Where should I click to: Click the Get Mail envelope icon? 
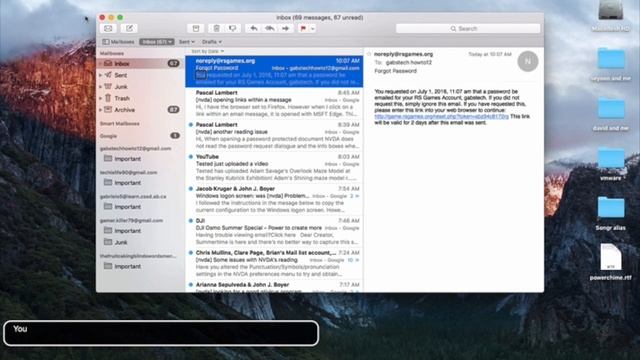pos(108,28)
